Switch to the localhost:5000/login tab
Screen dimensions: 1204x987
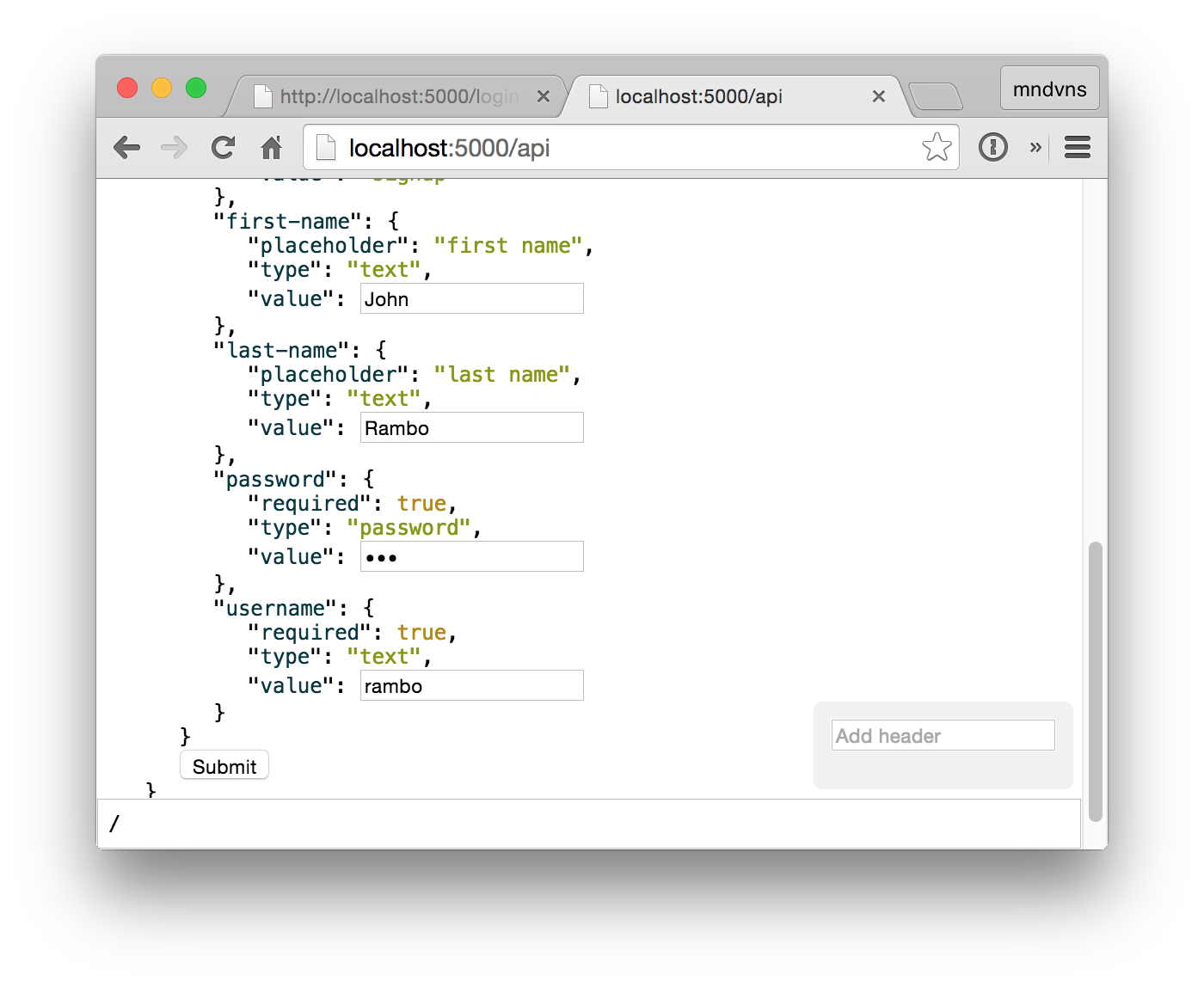pos(396,96)
